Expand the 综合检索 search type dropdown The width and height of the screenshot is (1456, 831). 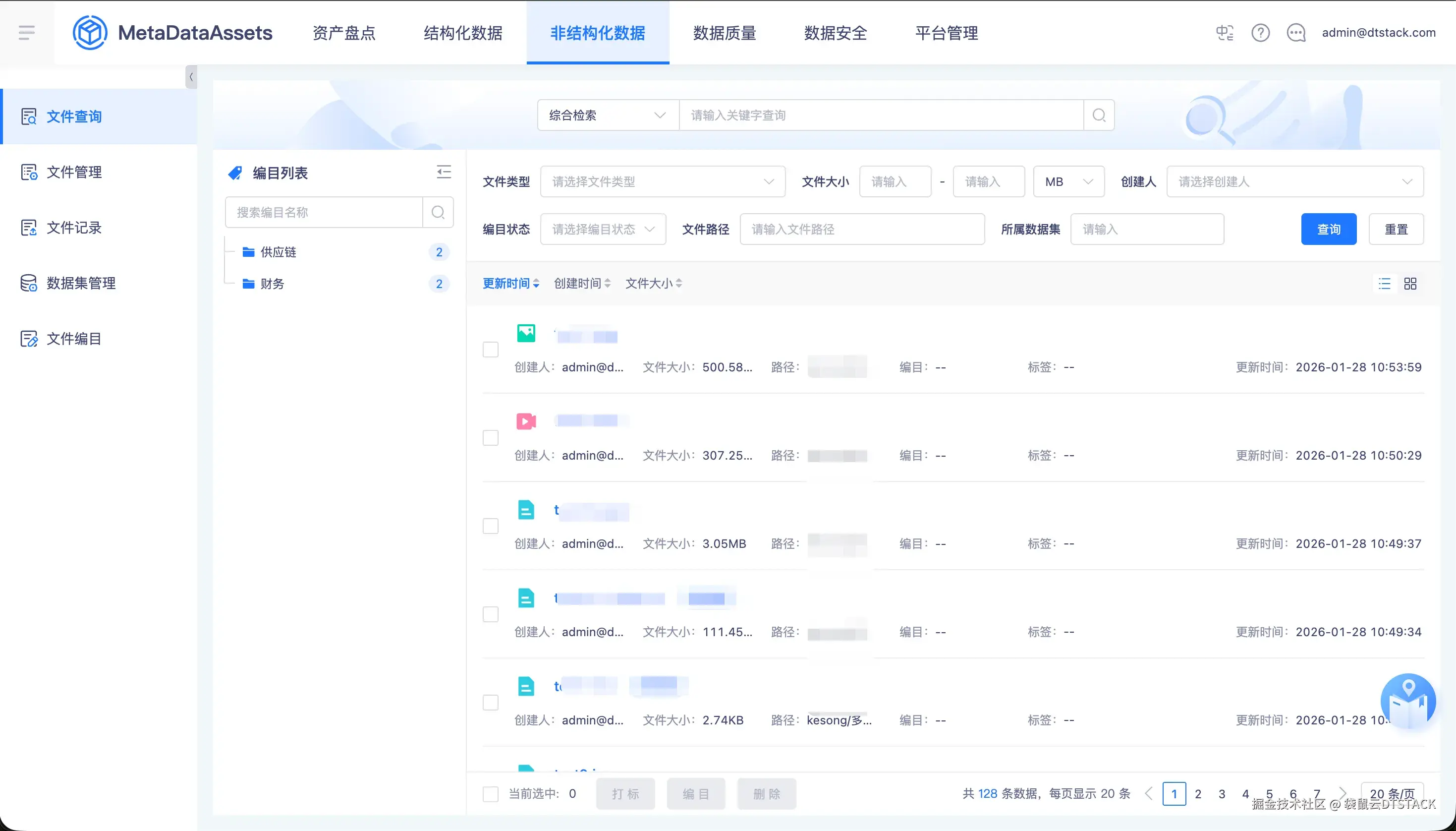click(608, 116)
